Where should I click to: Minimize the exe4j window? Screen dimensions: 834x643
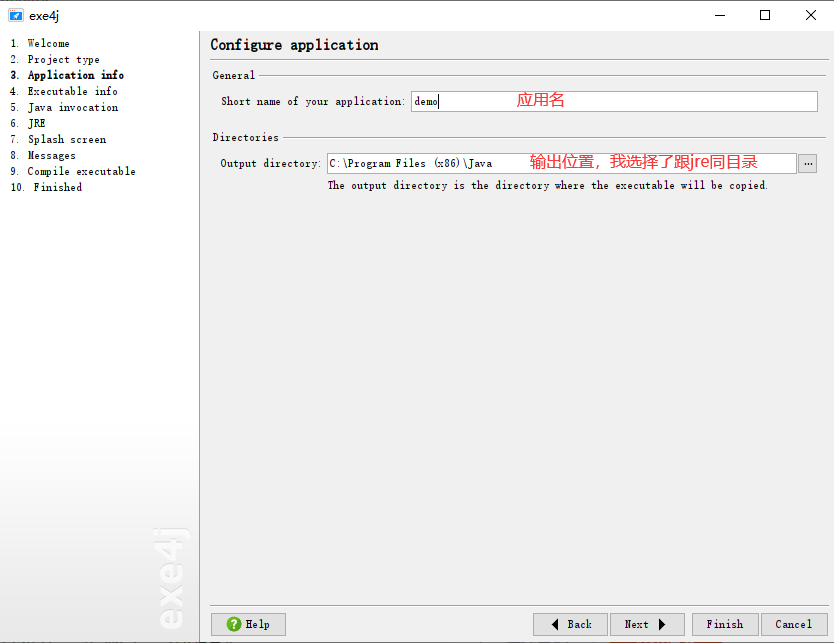720,15
